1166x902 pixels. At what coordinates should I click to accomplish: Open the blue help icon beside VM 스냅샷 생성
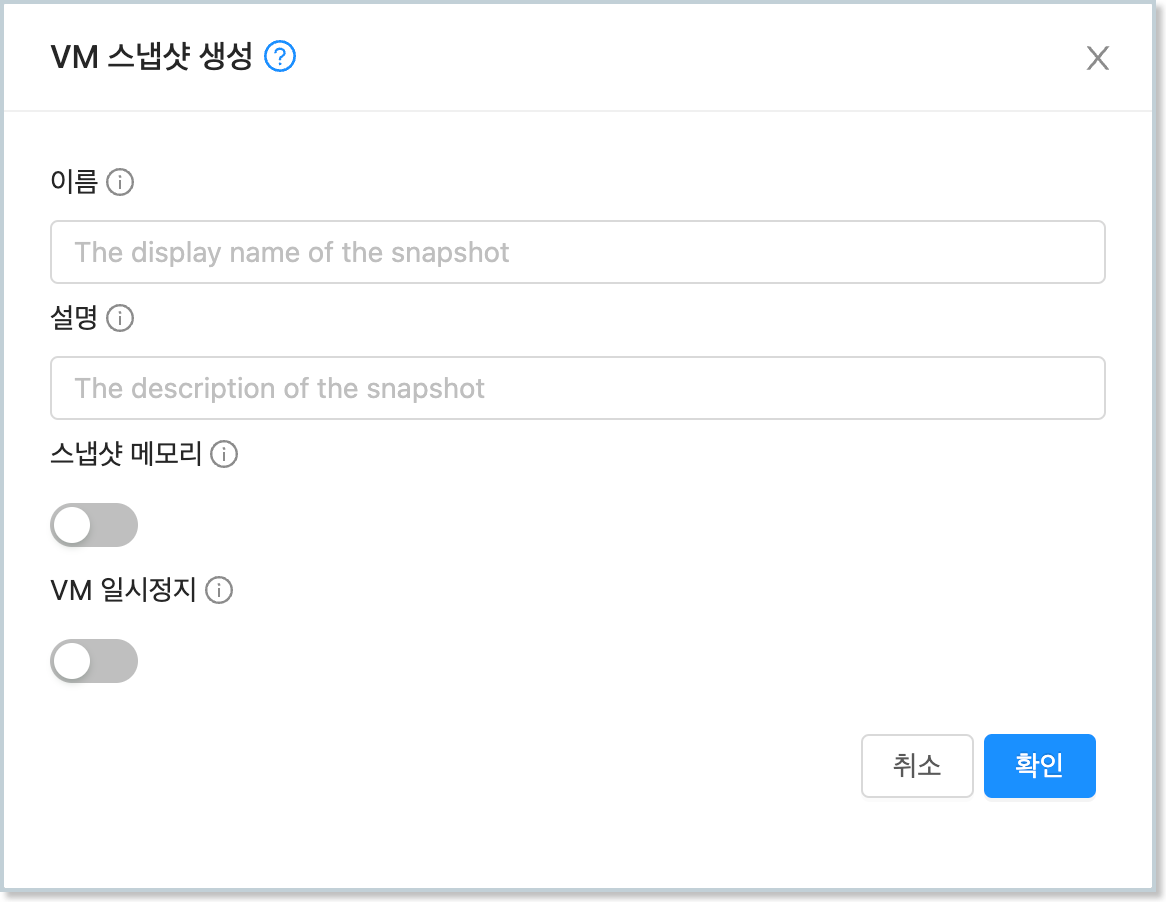(280, 57)
